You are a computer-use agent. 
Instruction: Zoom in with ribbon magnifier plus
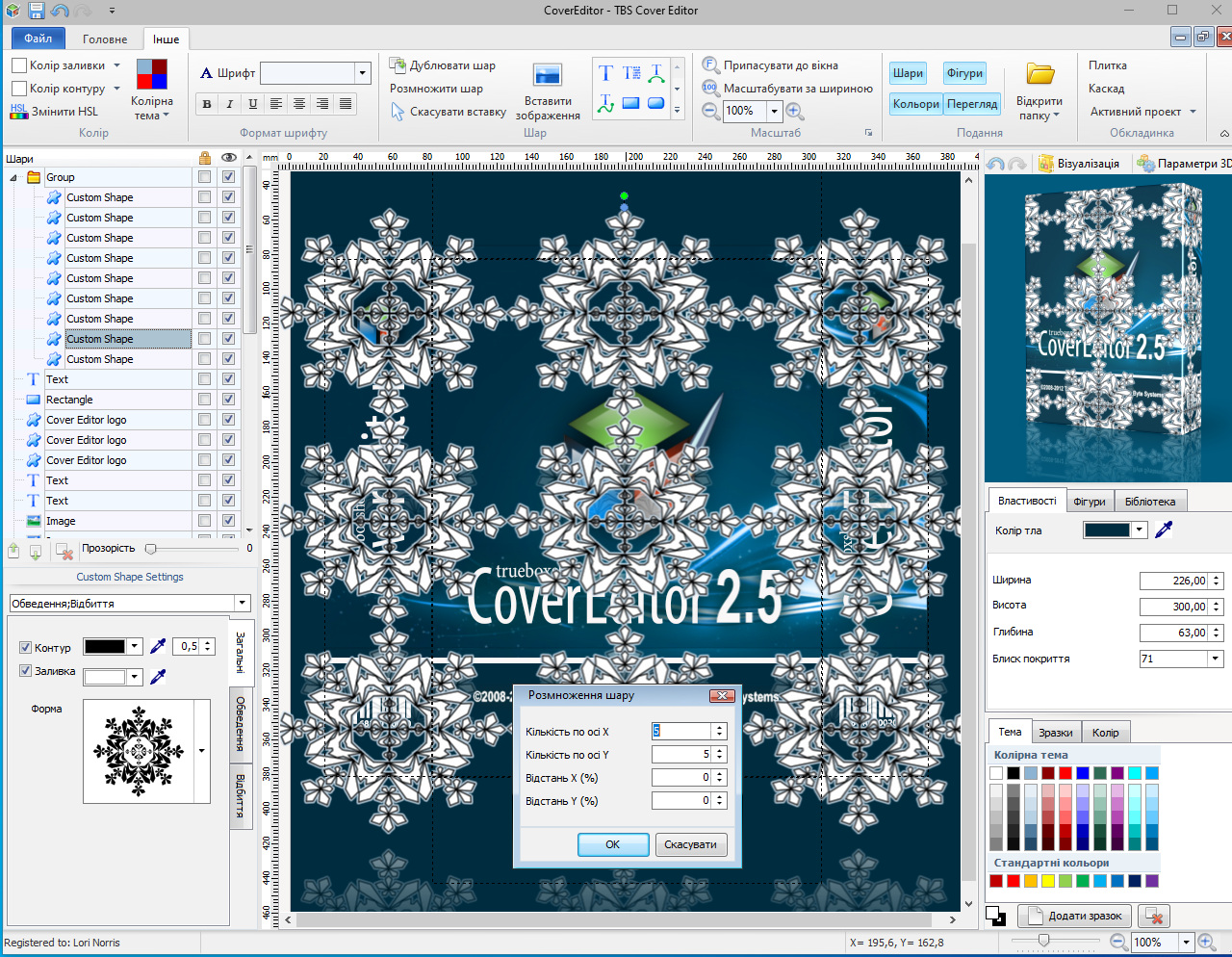tap(795, 111)
